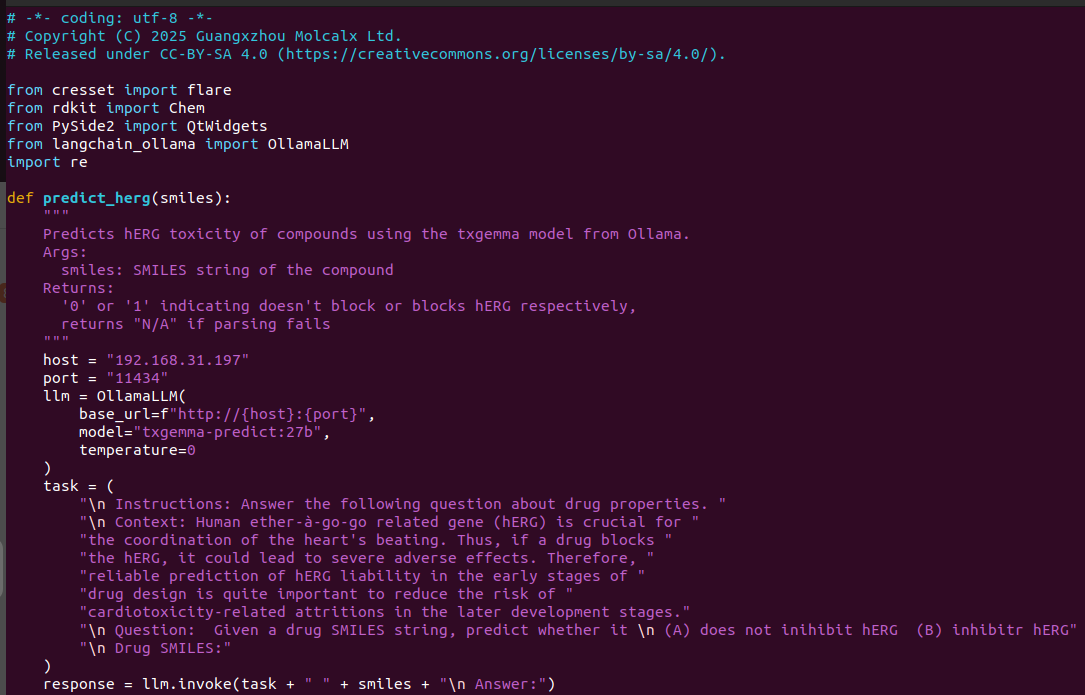Click the Copyright 2025 comment line
Screen dimensions: 1085x695
[204, 36]
